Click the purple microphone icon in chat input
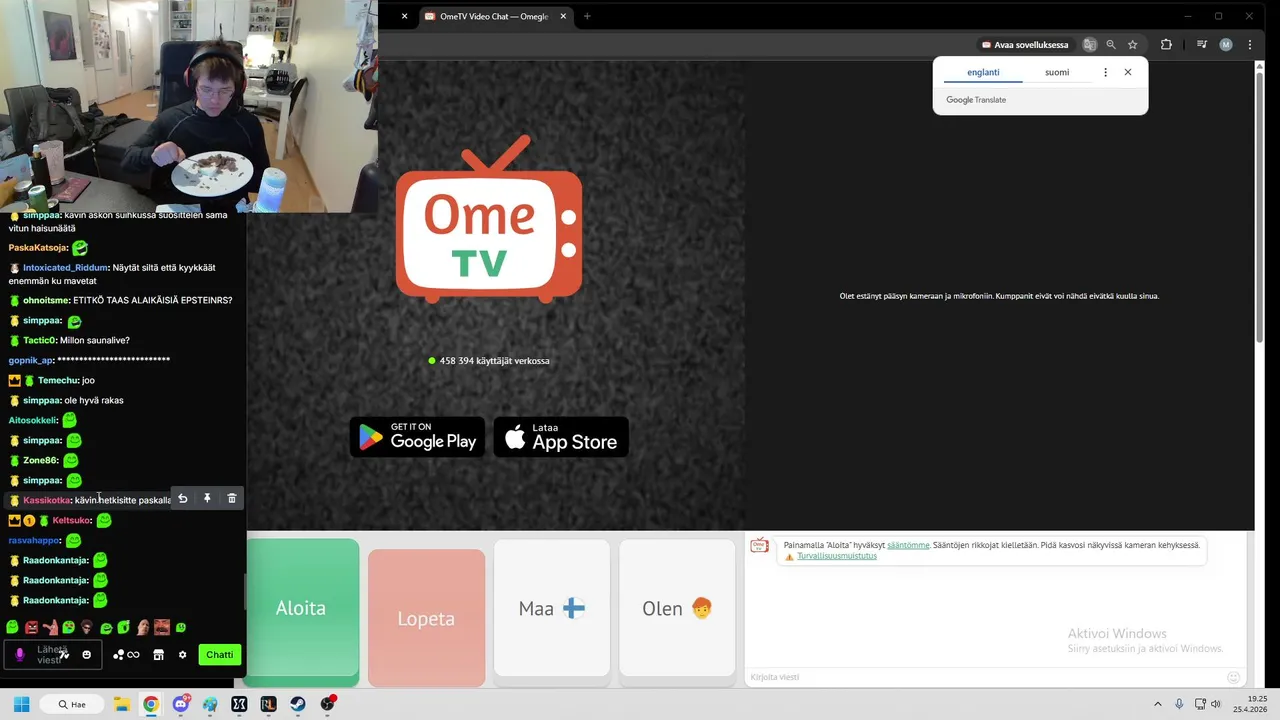The height and width of the screenshot is (720, 1280). point(19,655)
